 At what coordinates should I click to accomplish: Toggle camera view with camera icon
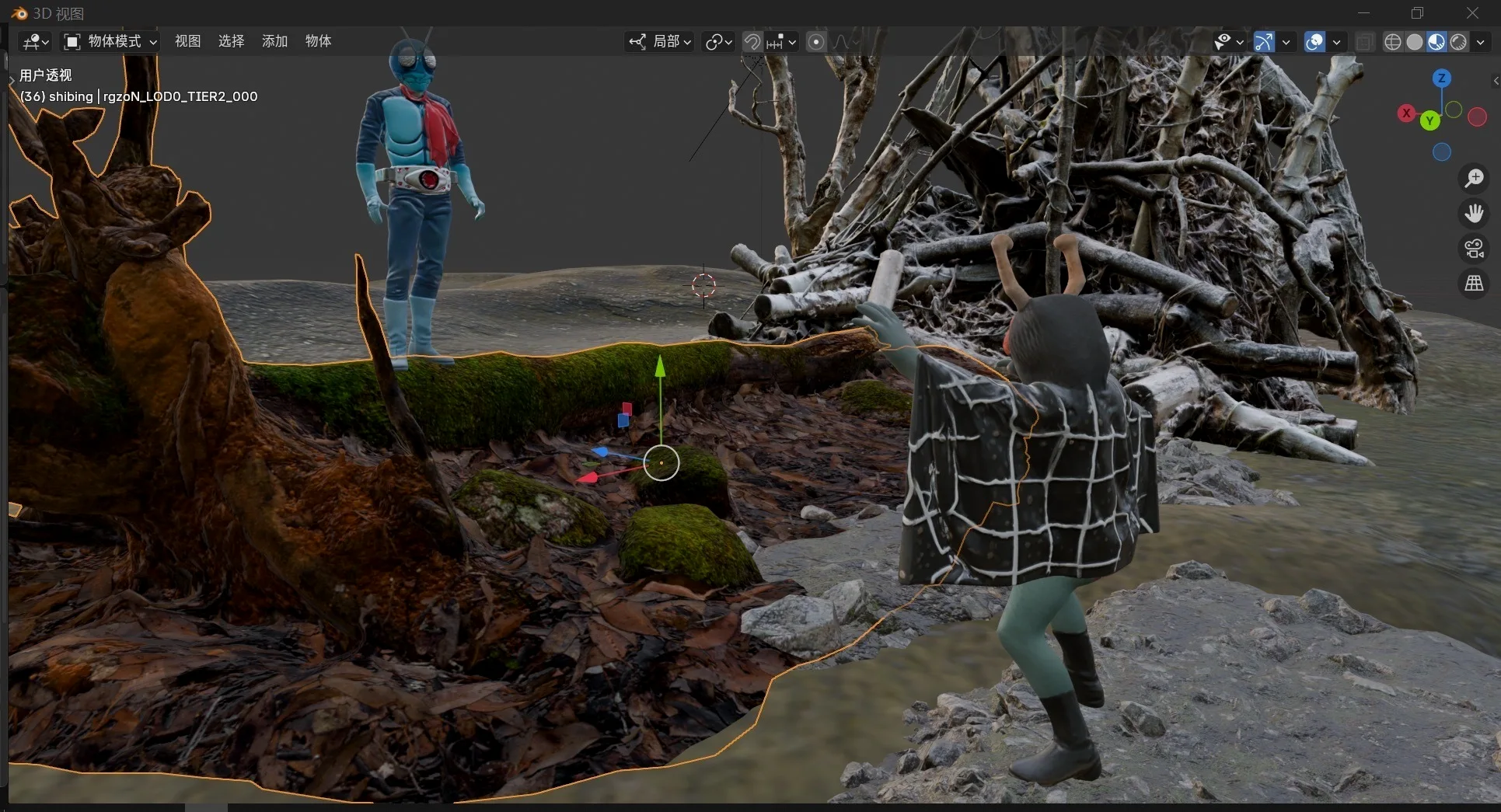(1474, 249)
